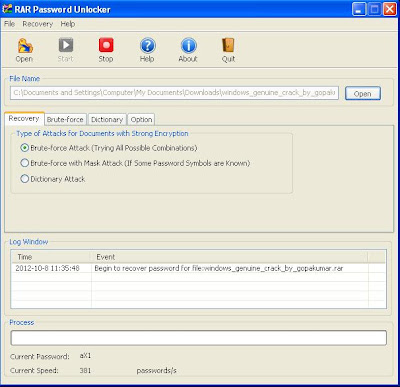Click the Open toolbar icon
The image size is (400, 387).
tap(25, 46)
